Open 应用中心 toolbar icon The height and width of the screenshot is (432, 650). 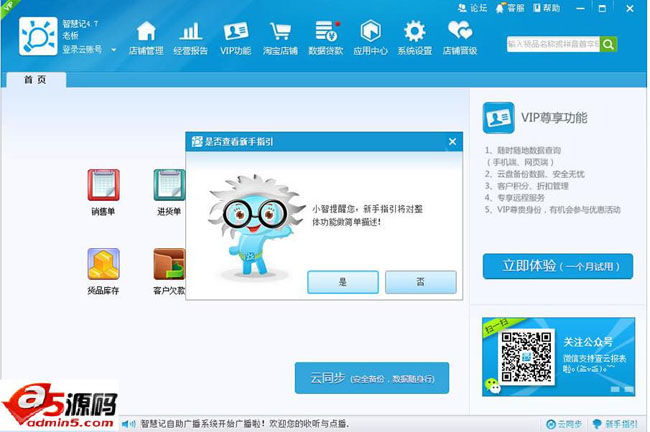370,38
